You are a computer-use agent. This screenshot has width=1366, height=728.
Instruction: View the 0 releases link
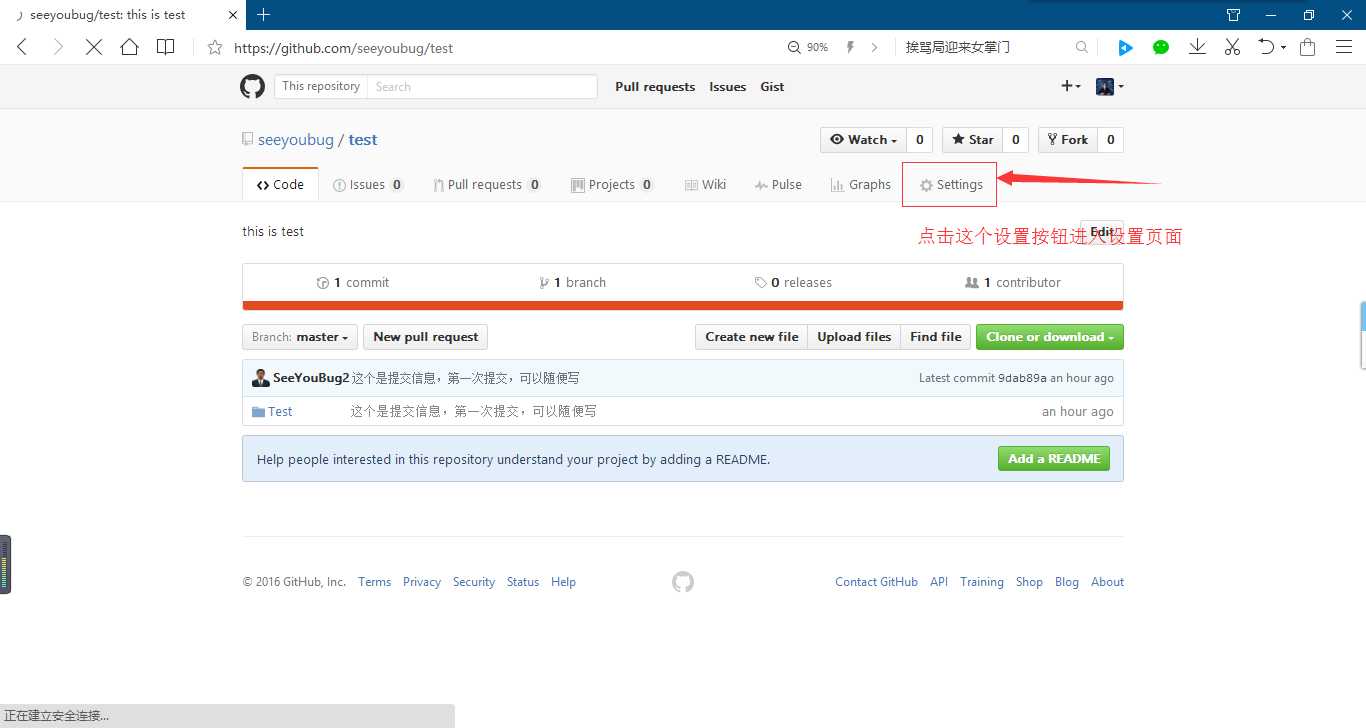tap(794, 283)
